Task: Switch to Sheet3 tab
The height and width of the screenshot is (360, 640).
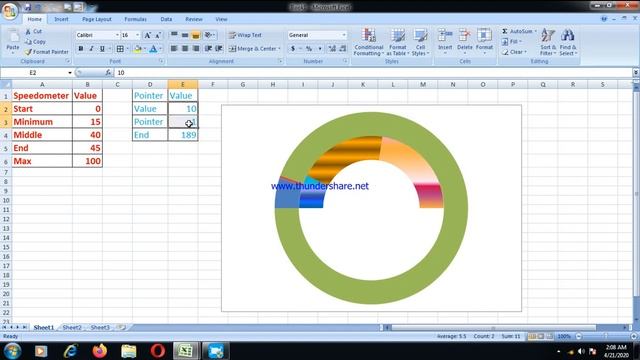Action: coord(100,327)
